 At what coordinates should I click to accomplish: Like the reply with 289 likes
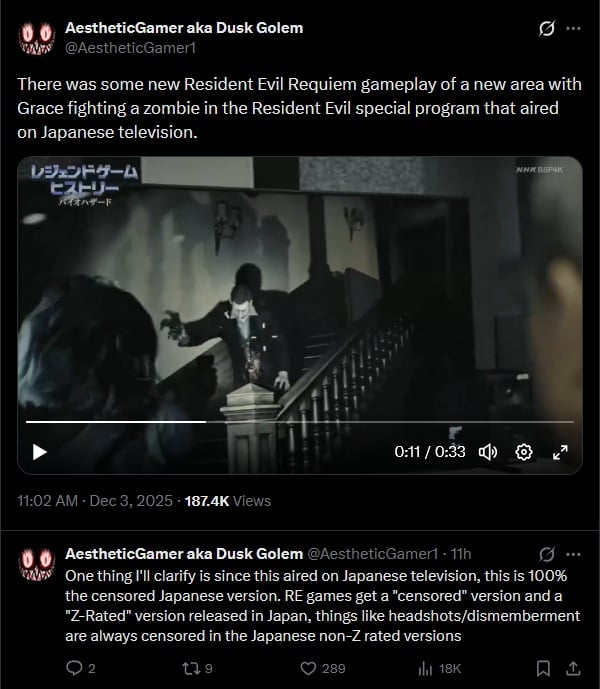[323, 668]
